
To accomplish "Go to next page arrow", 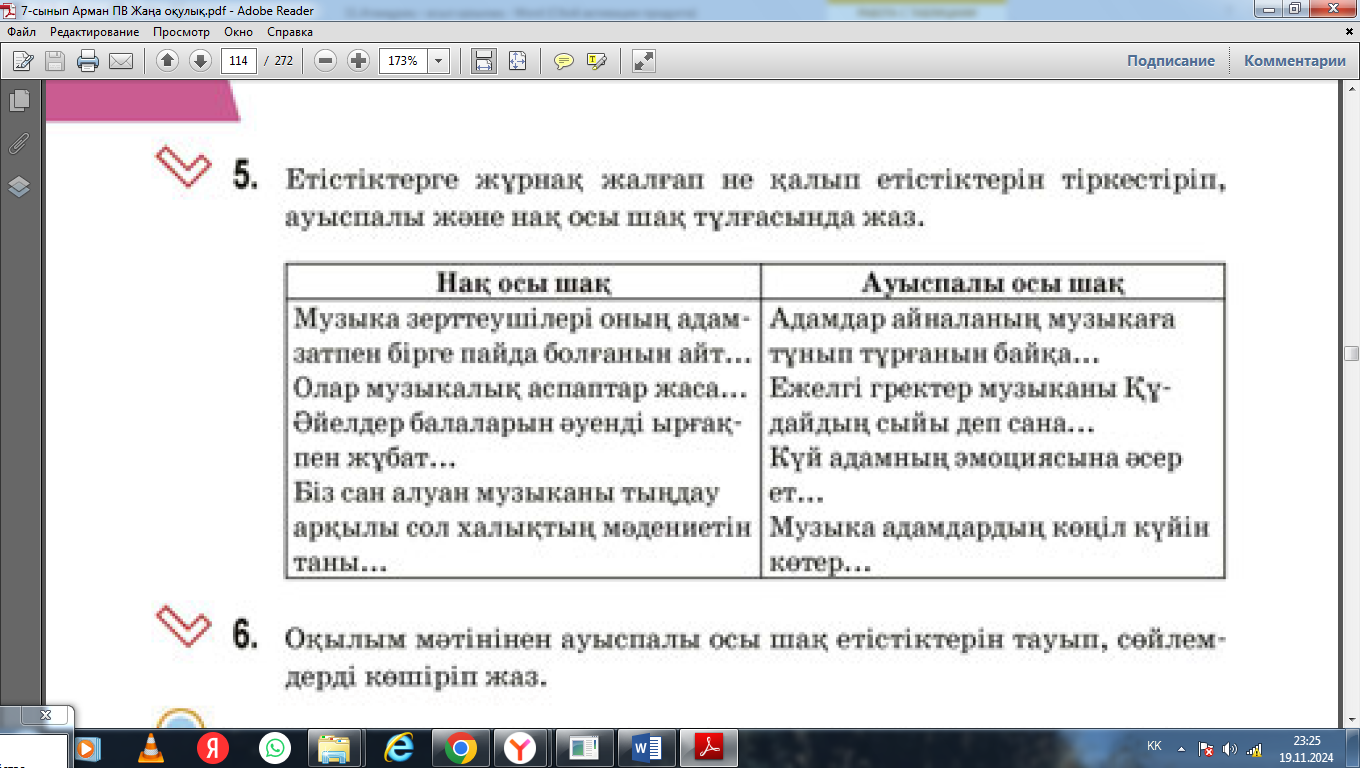I will point(200,61).
